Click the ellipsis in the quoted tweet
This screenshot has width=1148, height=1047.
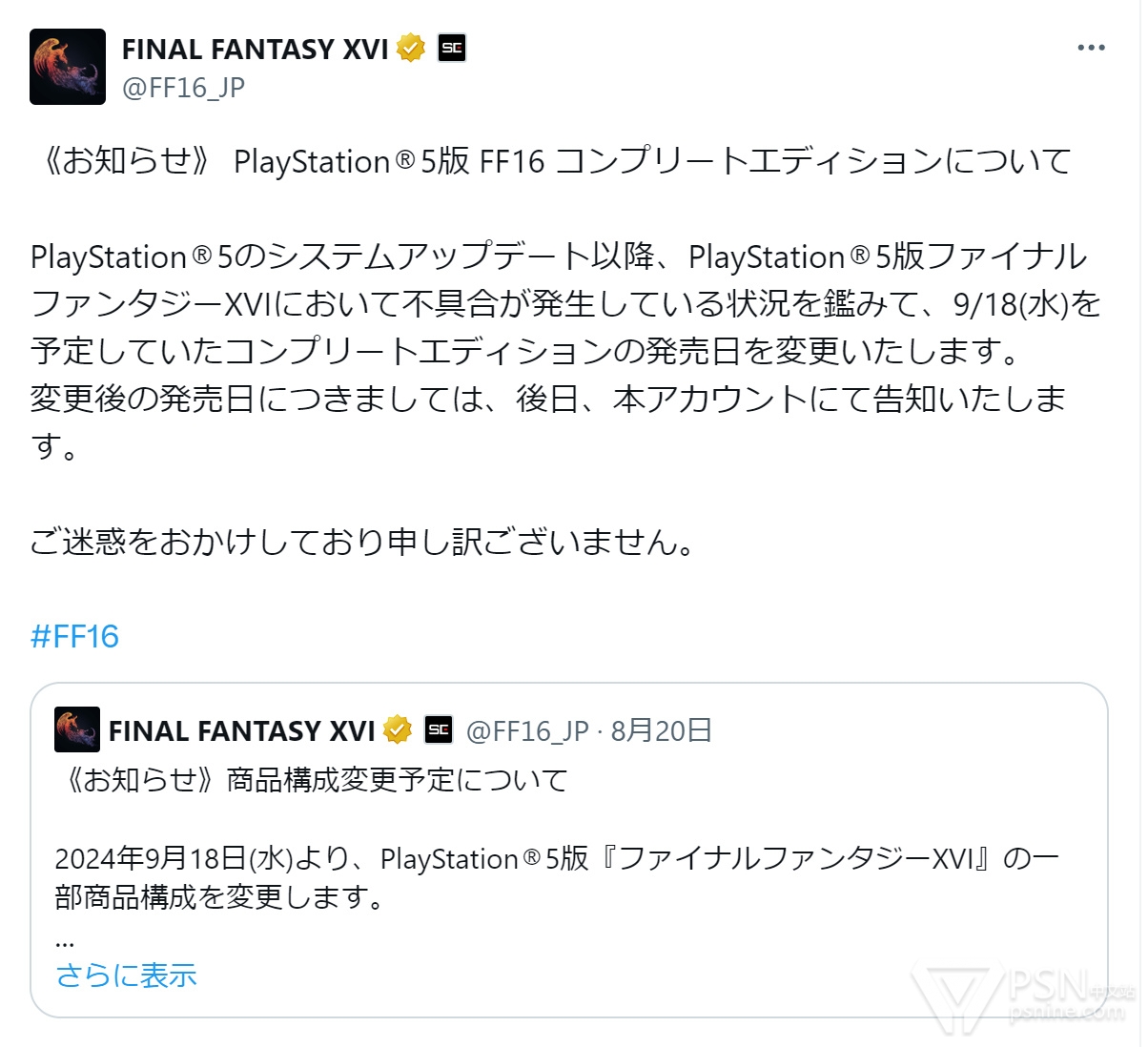65,942
